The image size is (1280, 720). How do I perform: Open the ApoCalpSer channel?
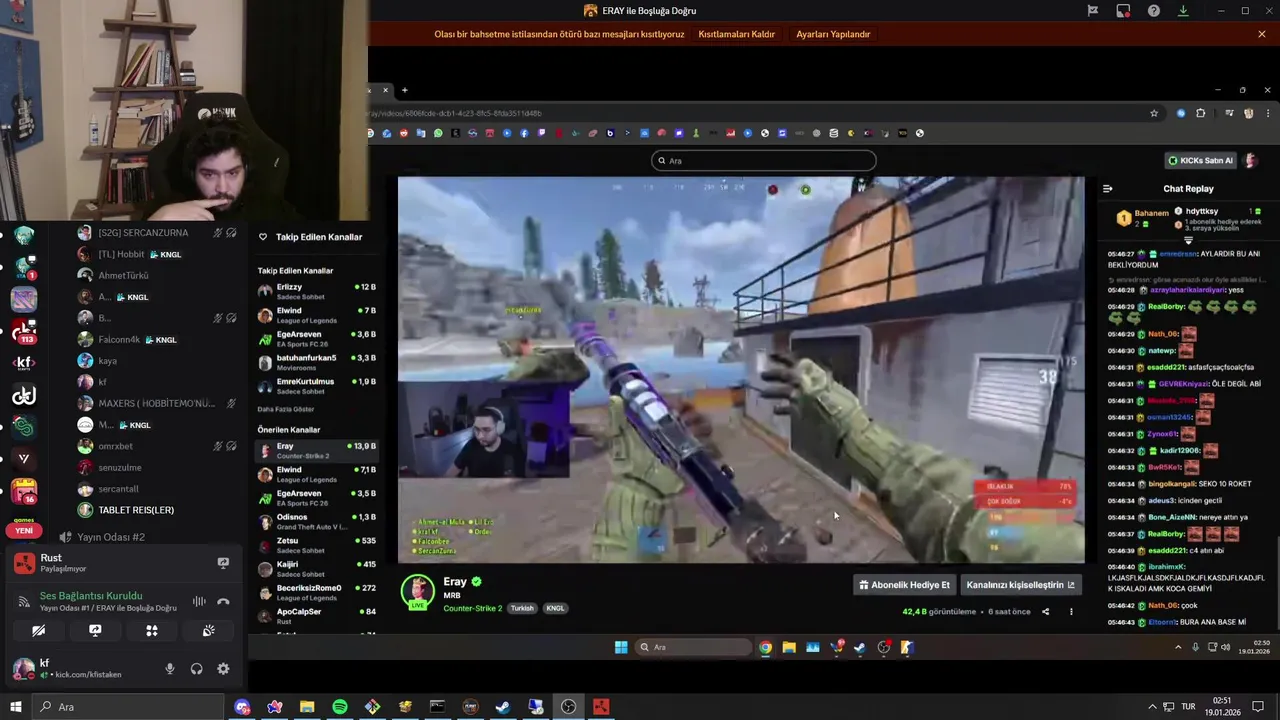[x=316, y=615]
